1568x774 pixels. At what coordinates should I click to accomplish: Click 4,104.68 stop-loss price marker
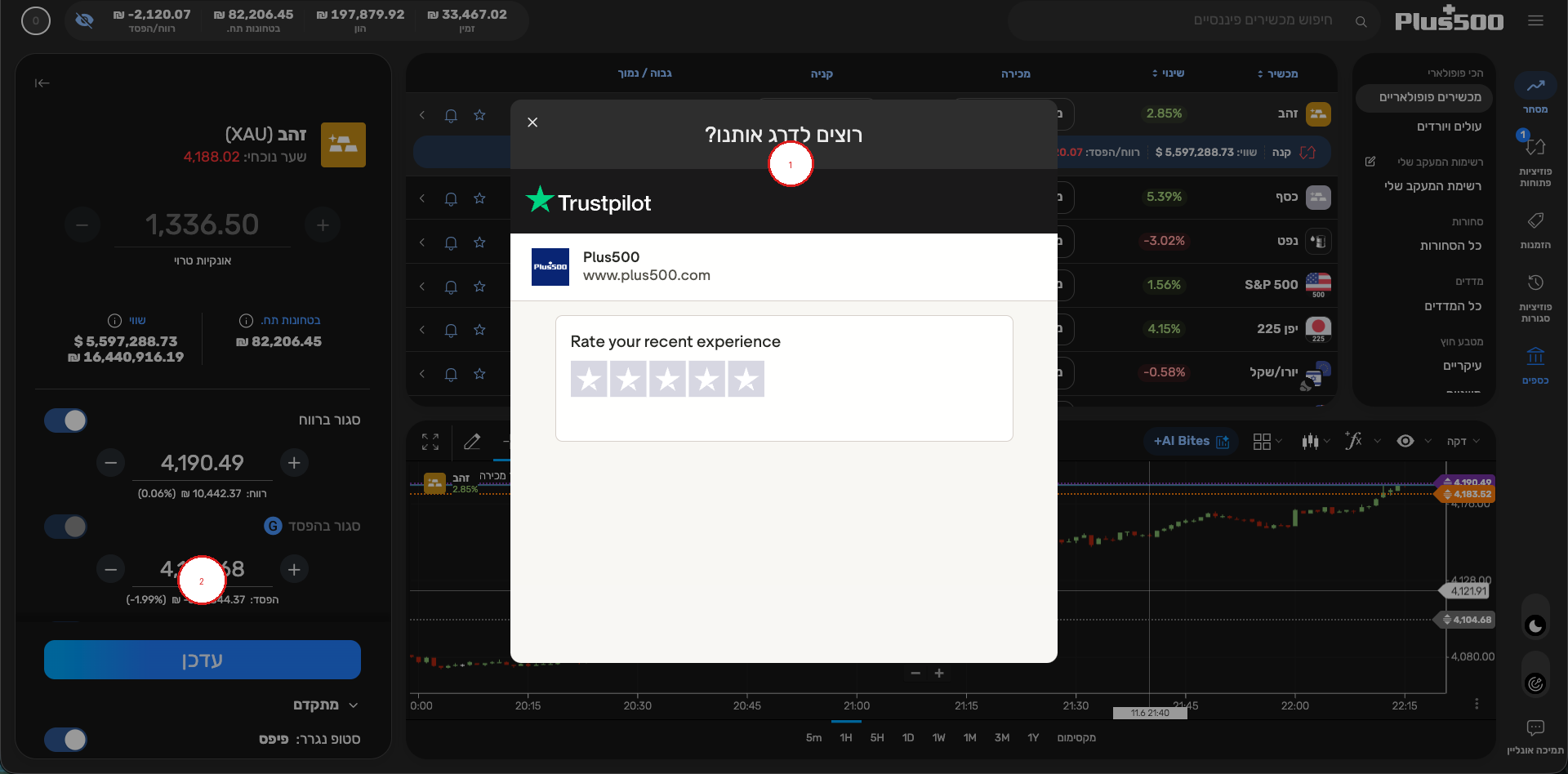(1466, 620)
